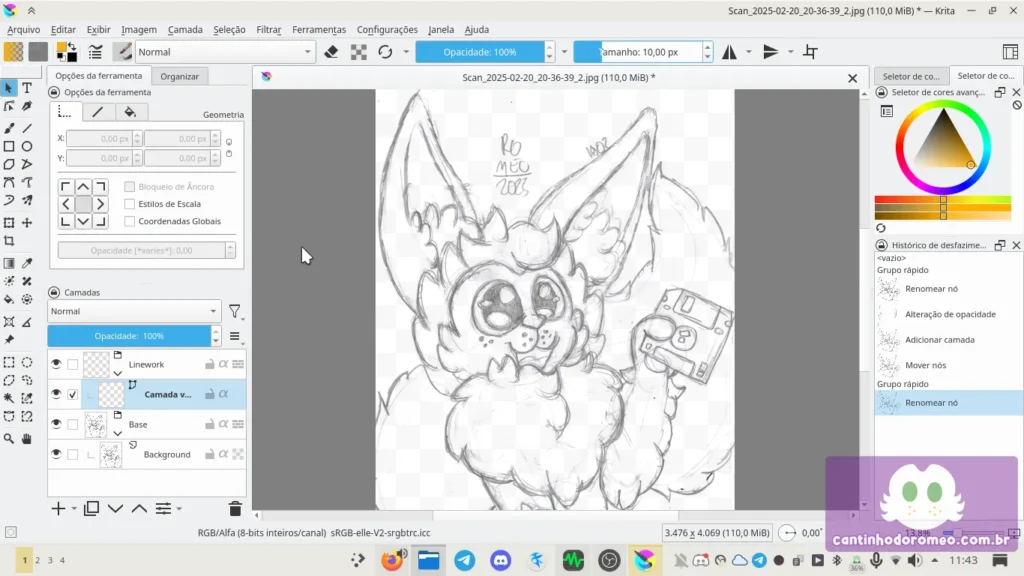This screenshot has height=576, width=1024.
Task: Hide the Base layer
Action: click(x=56, y=424)
